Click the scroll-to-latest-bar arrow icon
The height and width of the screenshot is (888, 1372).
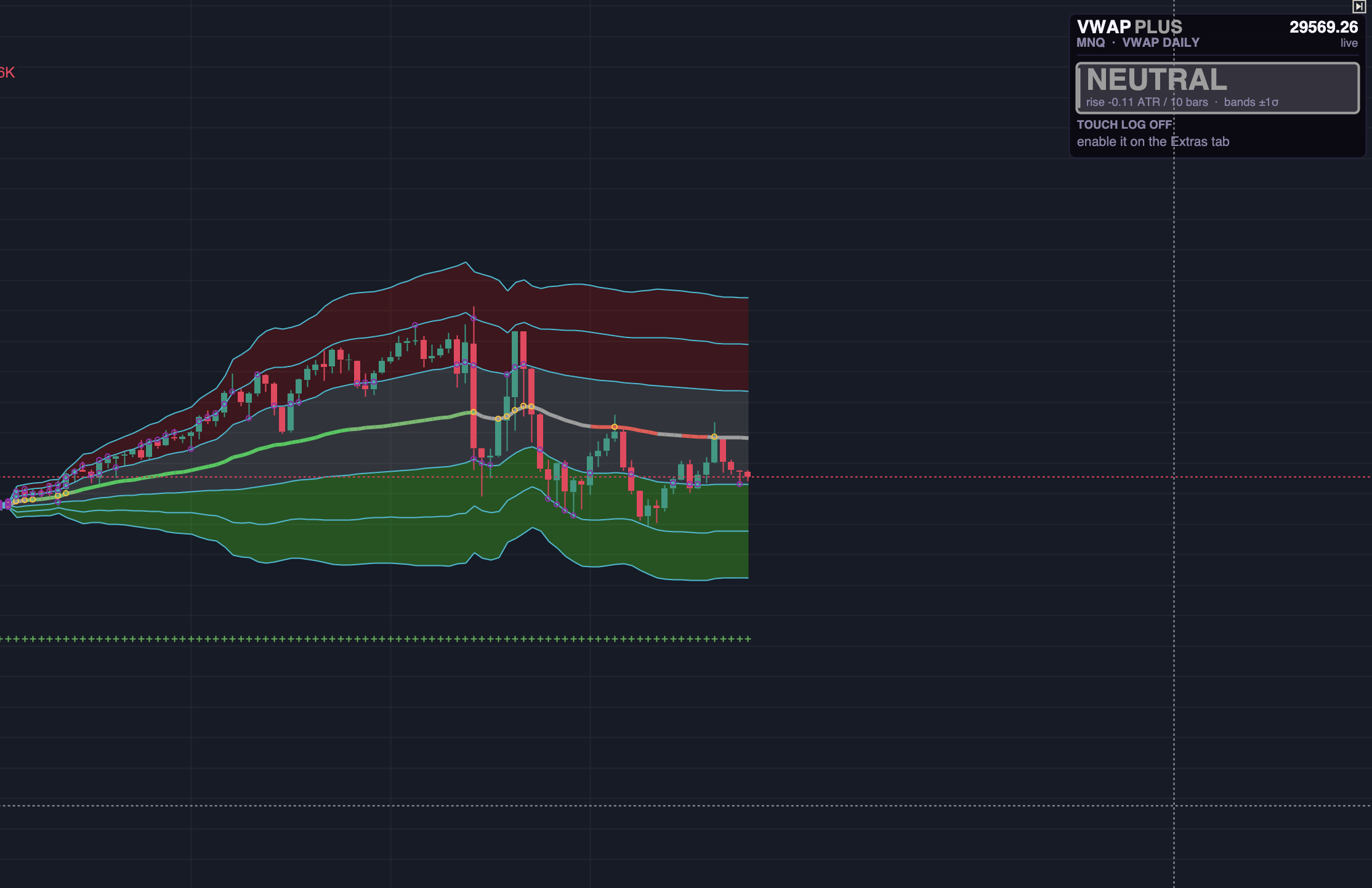point(1358,6)
